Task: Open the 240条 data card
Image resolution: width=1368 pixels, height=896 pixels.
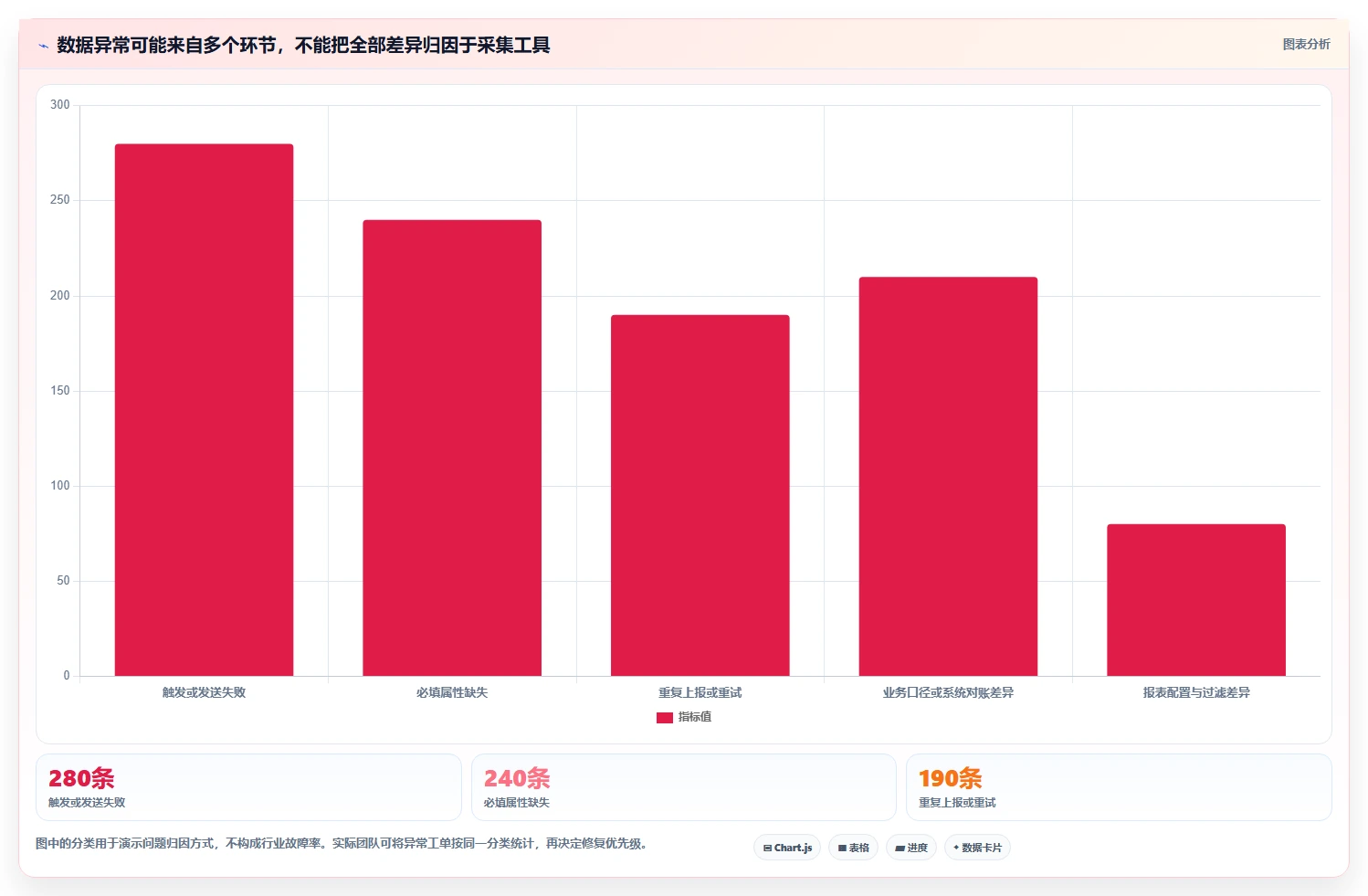Action: tap(683, 787)
